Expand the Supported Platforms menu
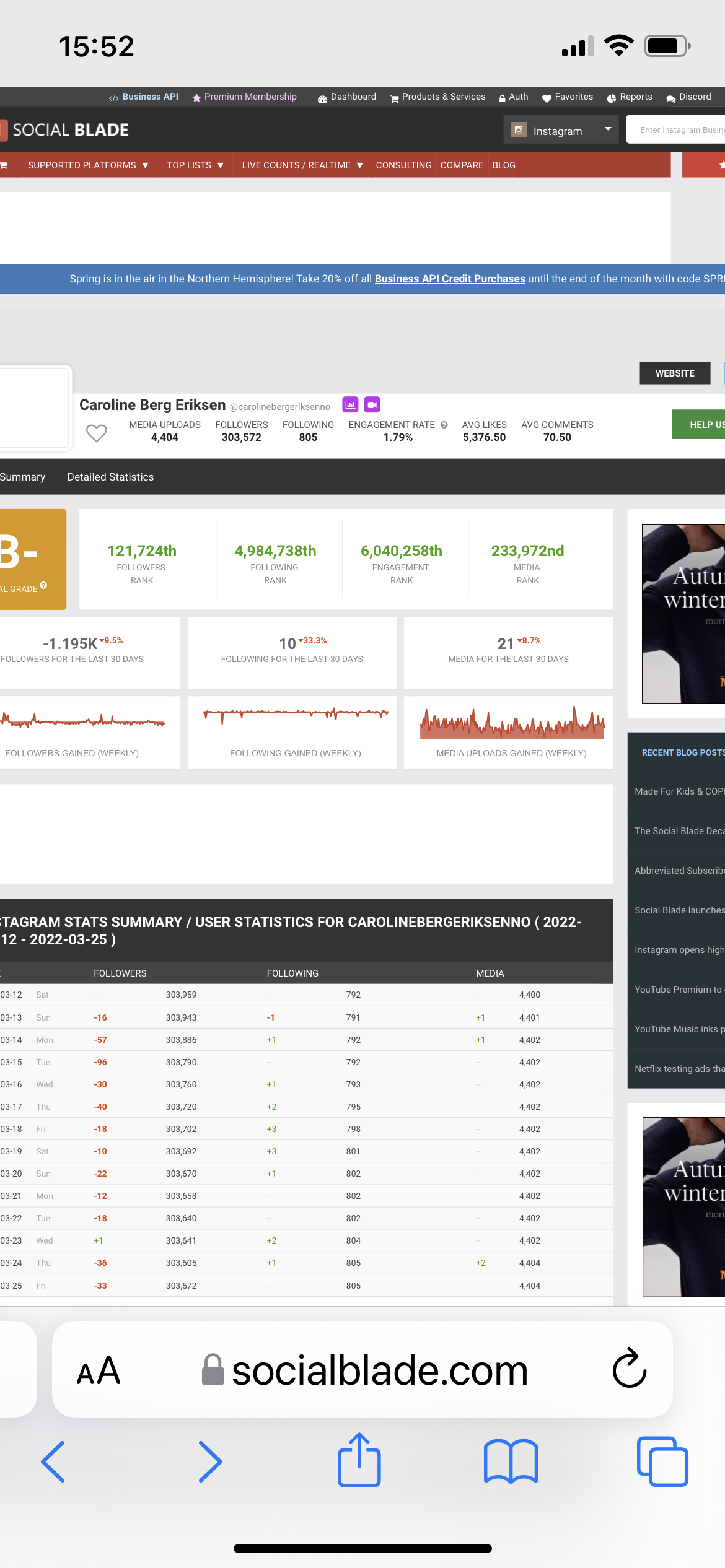This screenshot has width=725, height=1568. coord(88,165)
